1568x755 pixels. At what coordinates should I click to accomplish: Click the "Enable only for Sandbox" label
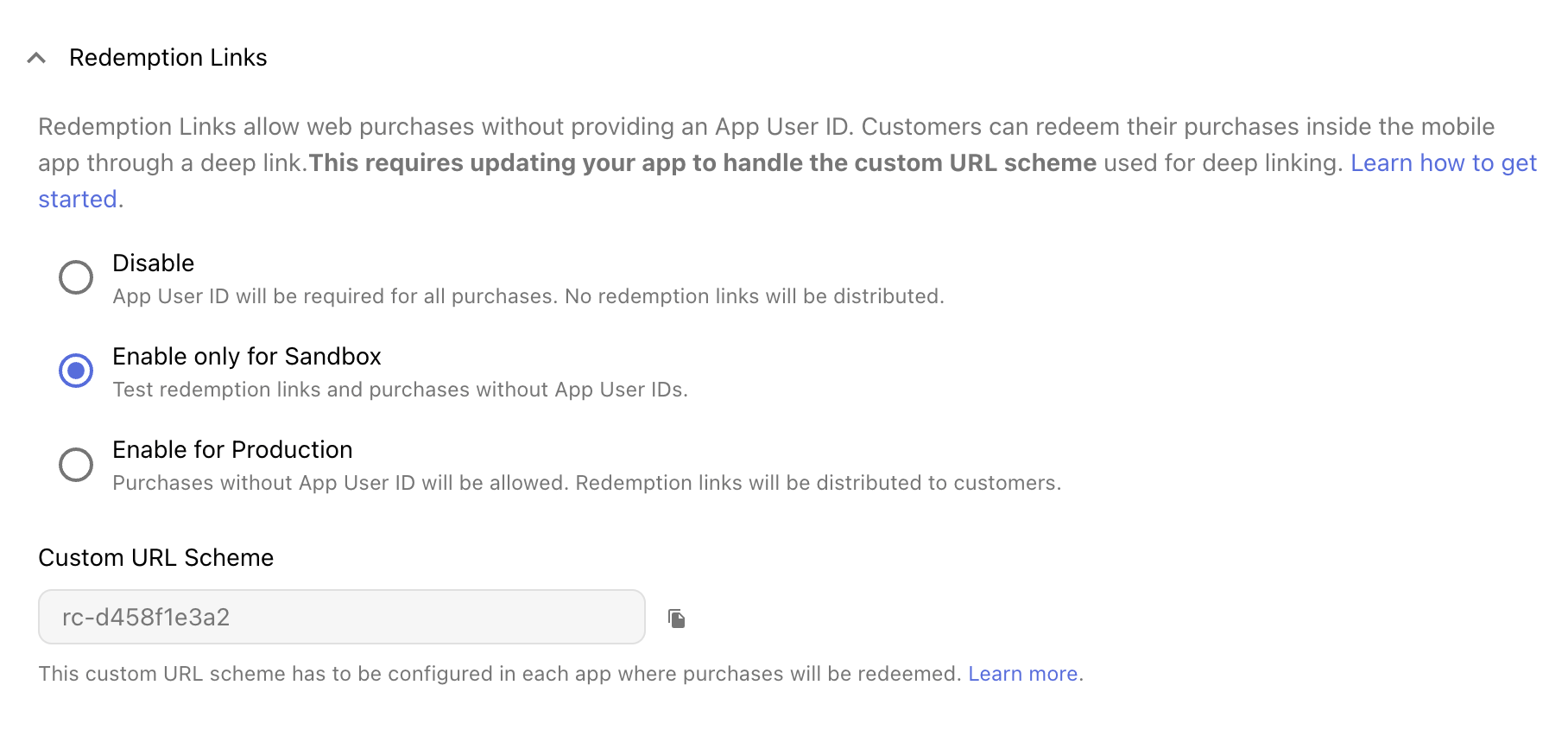tap(246, 357)
